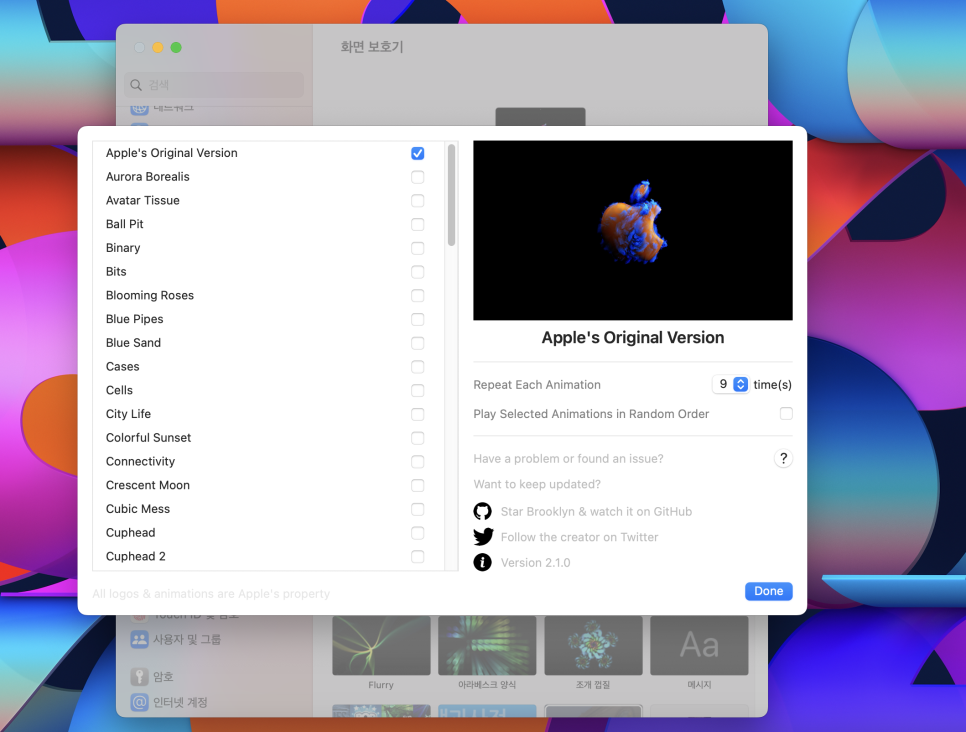The width and height of the screenshot is (966, 732).
Task: Select the Colorful Sunset row label
Action: pos(148,437)
